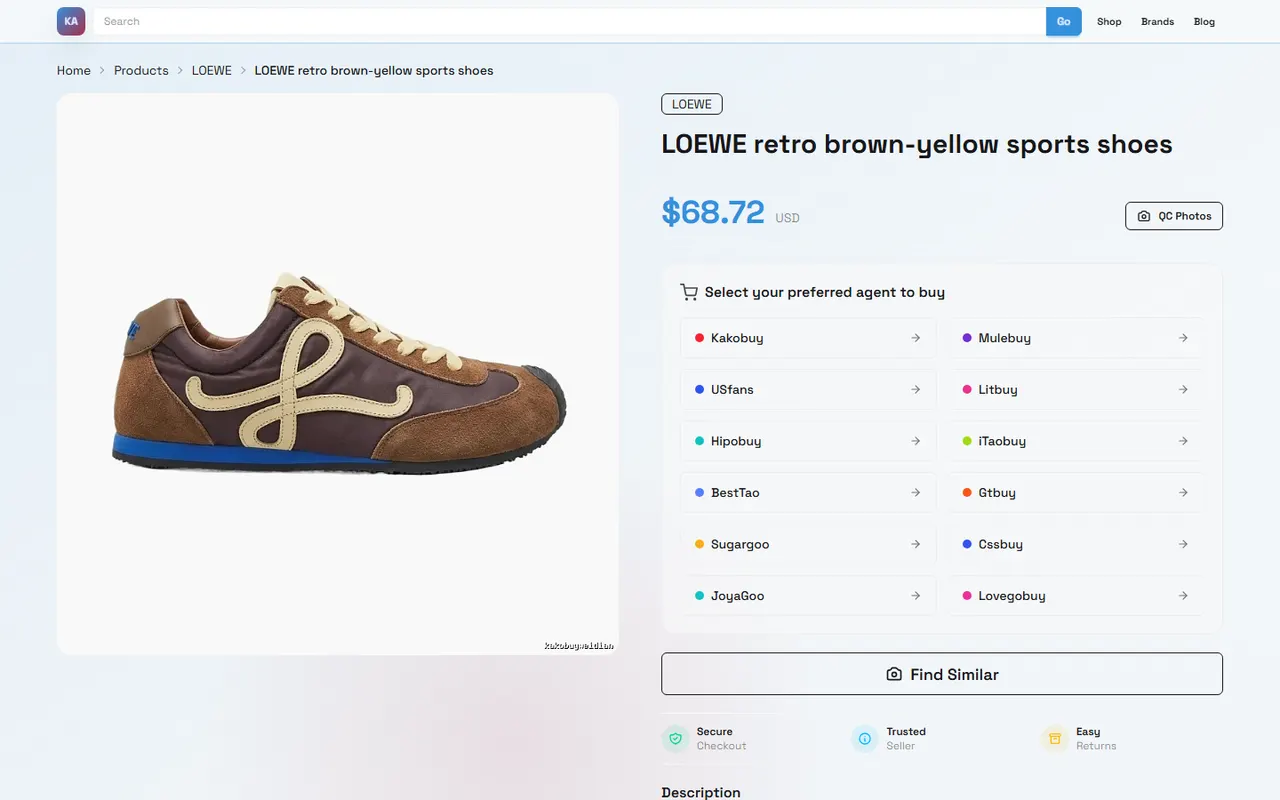The width and height of the screenshot is (1280, 800).
Task: Click the Easy Returns box icon
Action: [1054, 739]
